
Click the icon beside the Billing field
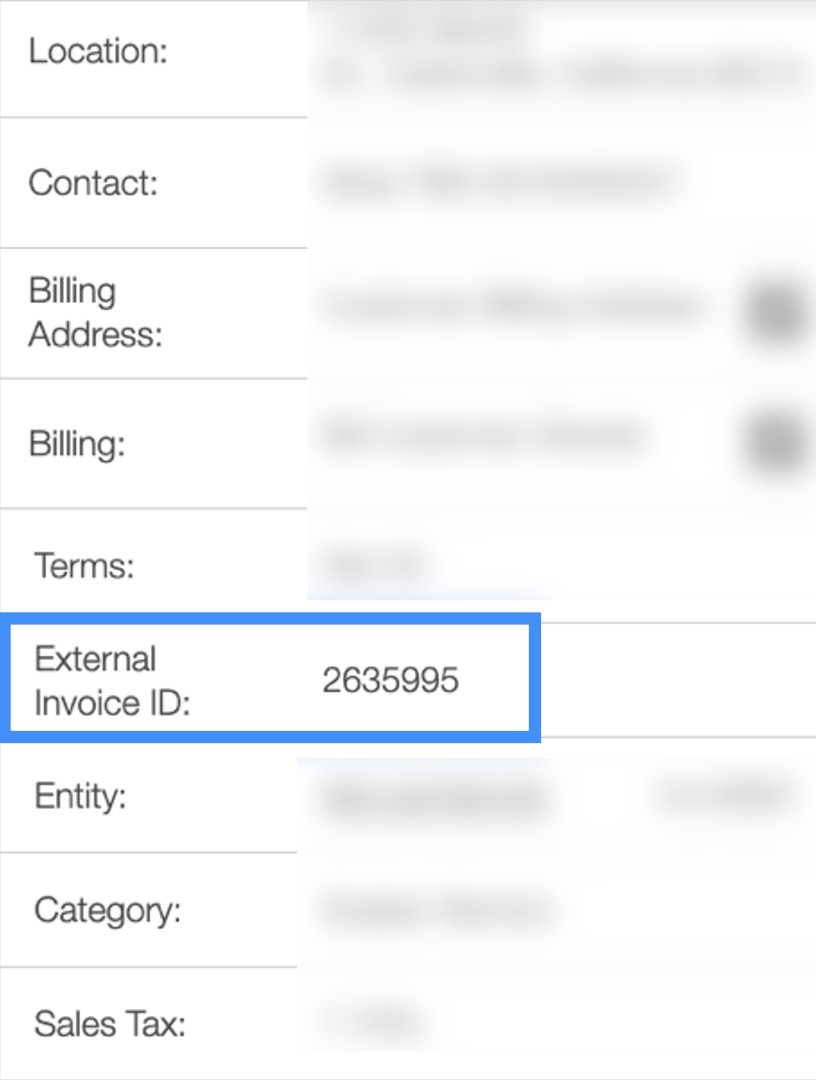click(776, 441)
